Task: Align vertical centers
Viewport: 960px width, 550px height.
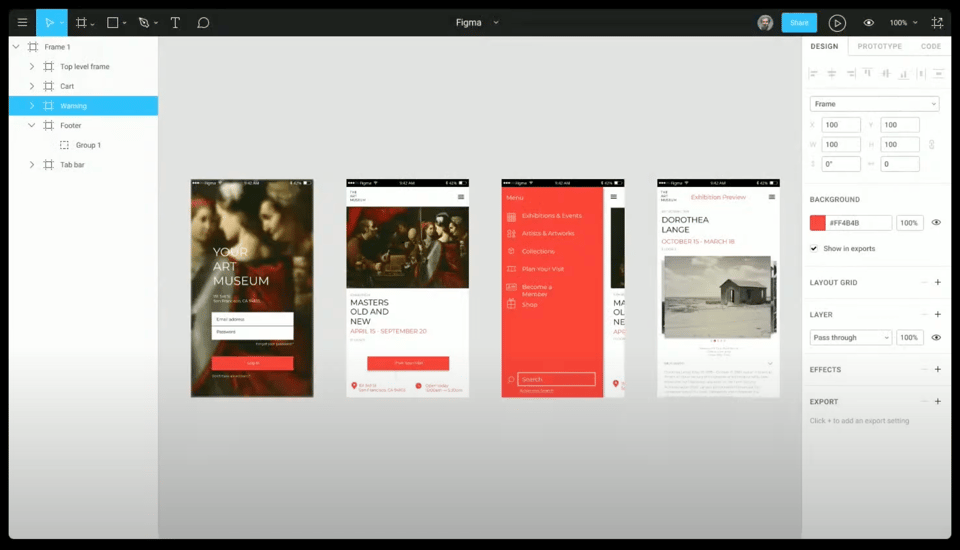Action: click(x=885, y=73)
